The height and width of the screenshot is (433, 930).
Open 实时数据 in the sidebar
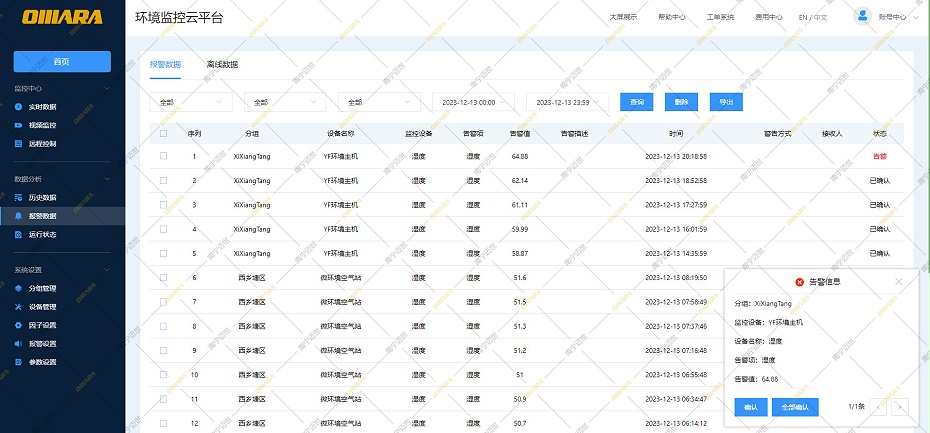(42, 106)
